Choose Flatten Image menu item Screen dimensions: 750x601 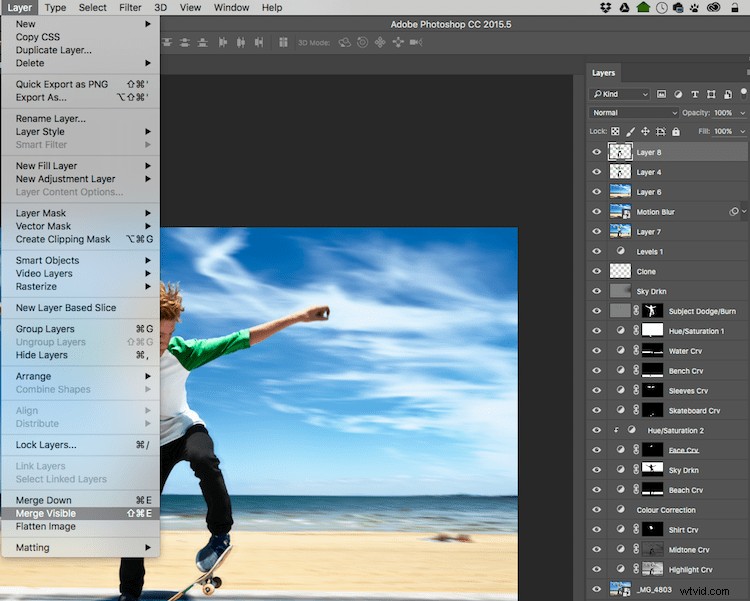[80, 526]
